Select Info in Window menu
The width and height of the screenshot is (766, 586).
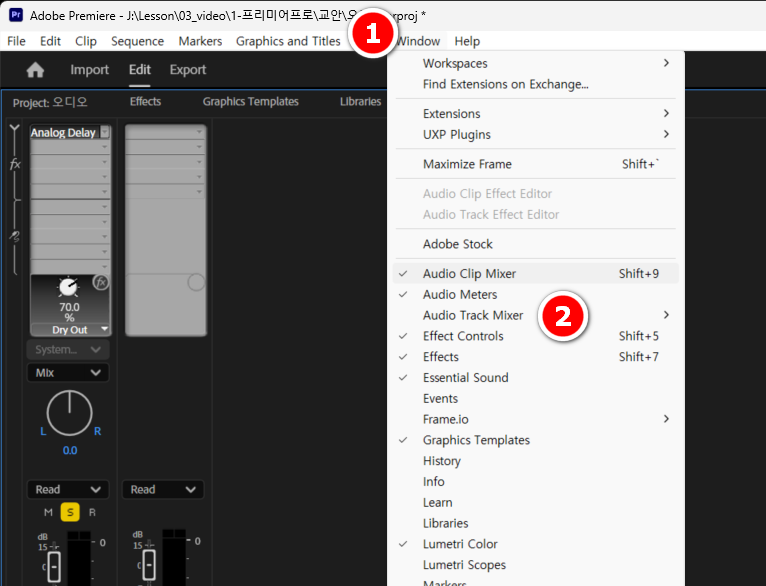point(535,481)
